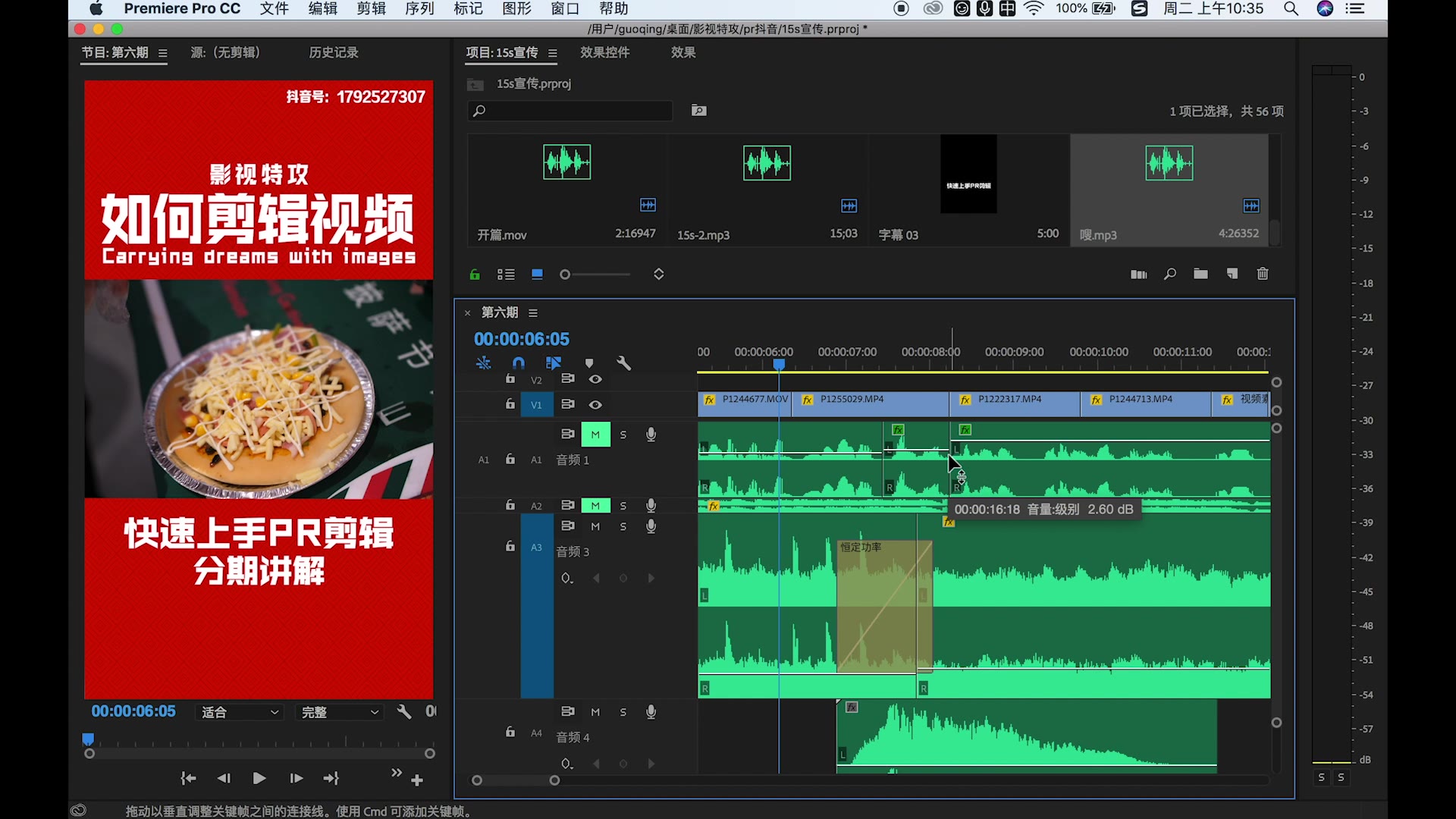Image resolution: width=1456 pixels, height=819 pixels.
Task: Toggle project read-only lock icon
Action: [475, 275]
